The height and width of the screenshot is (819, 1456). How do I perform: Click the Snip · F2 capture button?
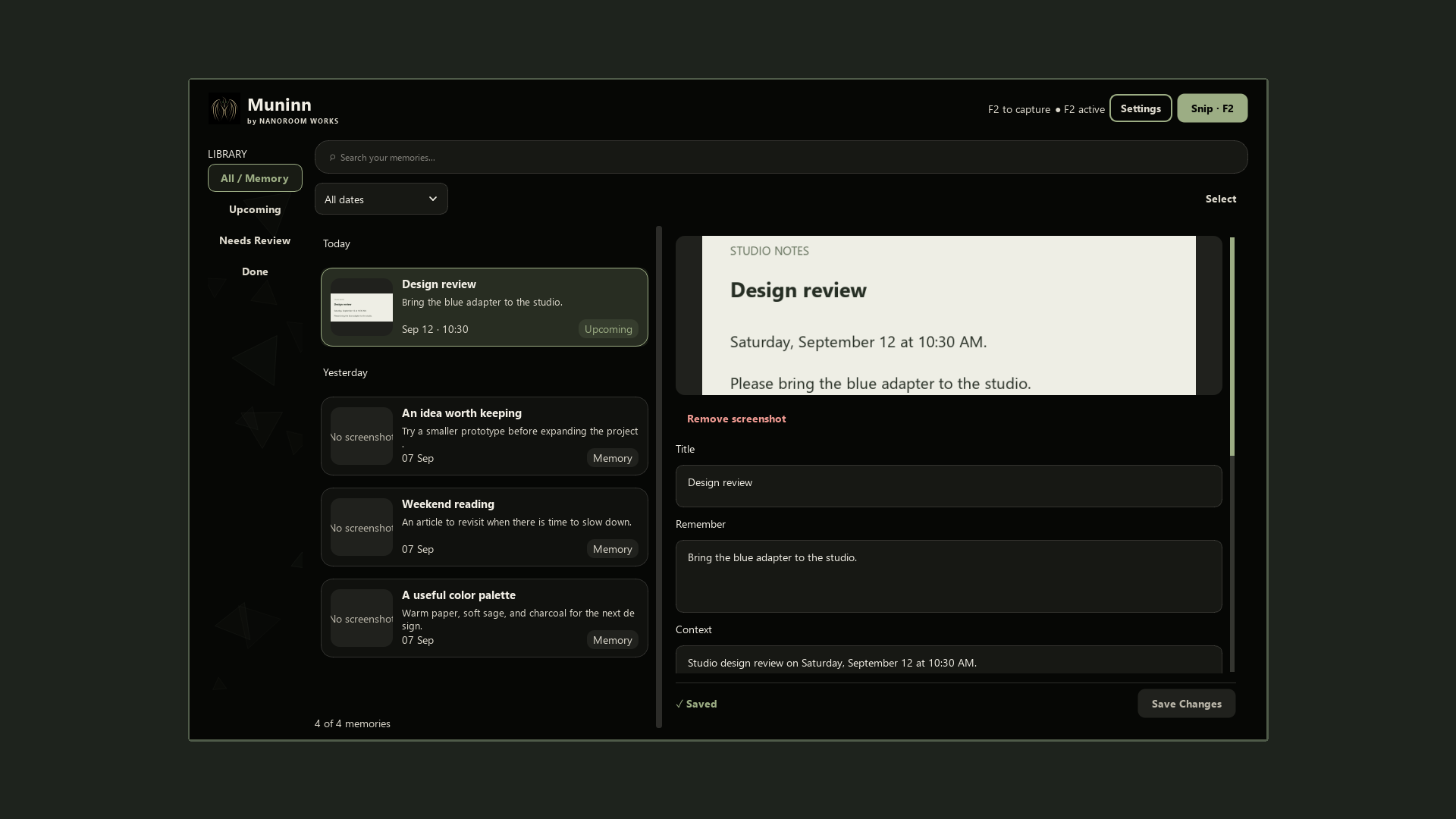pyautogui.click(x=1212, y=108)
